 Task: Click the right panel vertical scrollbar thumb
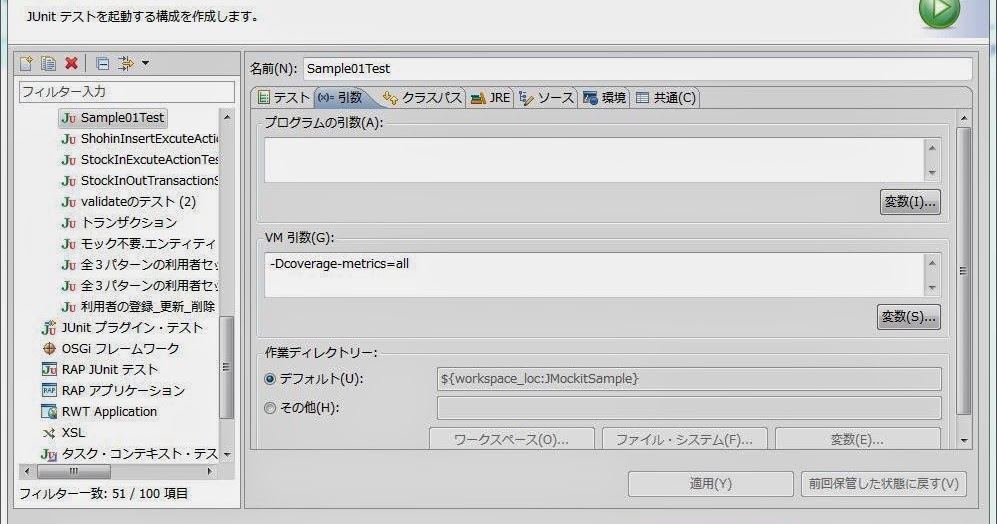pos(964,270)
